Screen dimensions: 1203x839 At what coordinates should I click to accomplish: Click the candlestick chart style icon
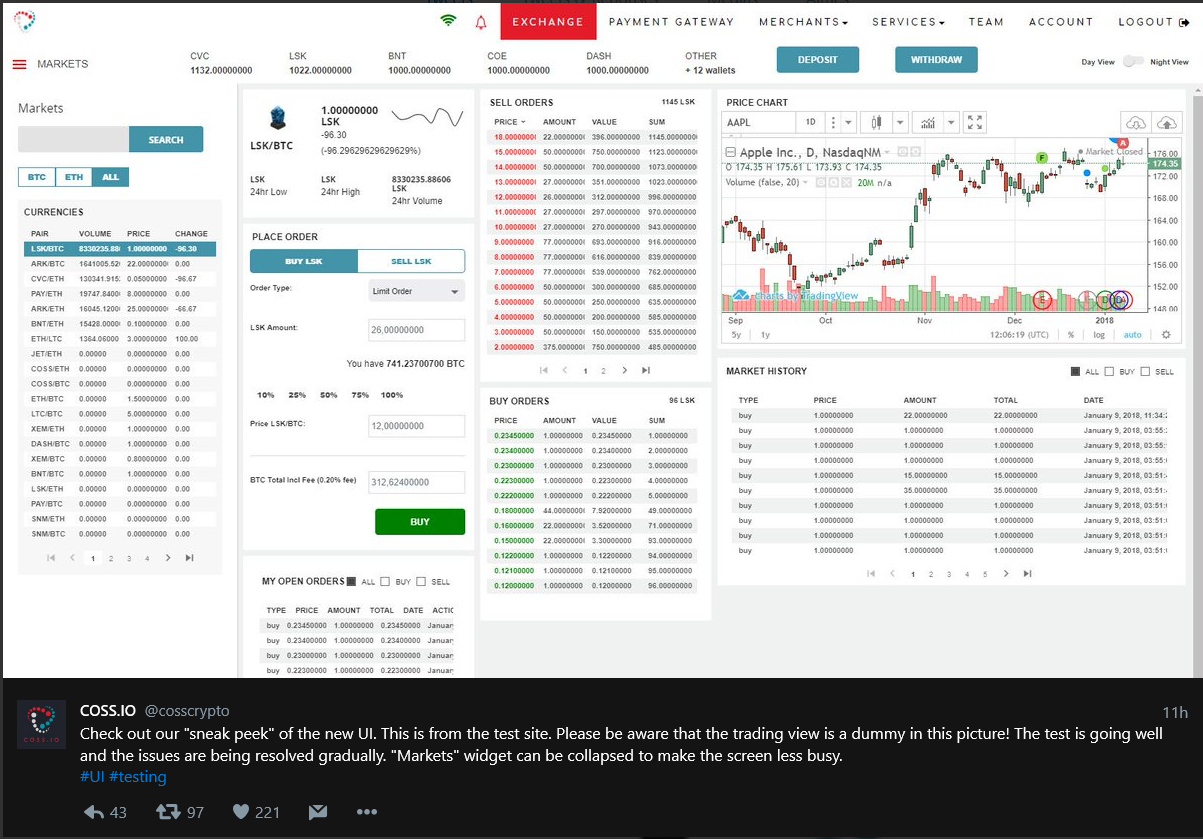(877, 122)
